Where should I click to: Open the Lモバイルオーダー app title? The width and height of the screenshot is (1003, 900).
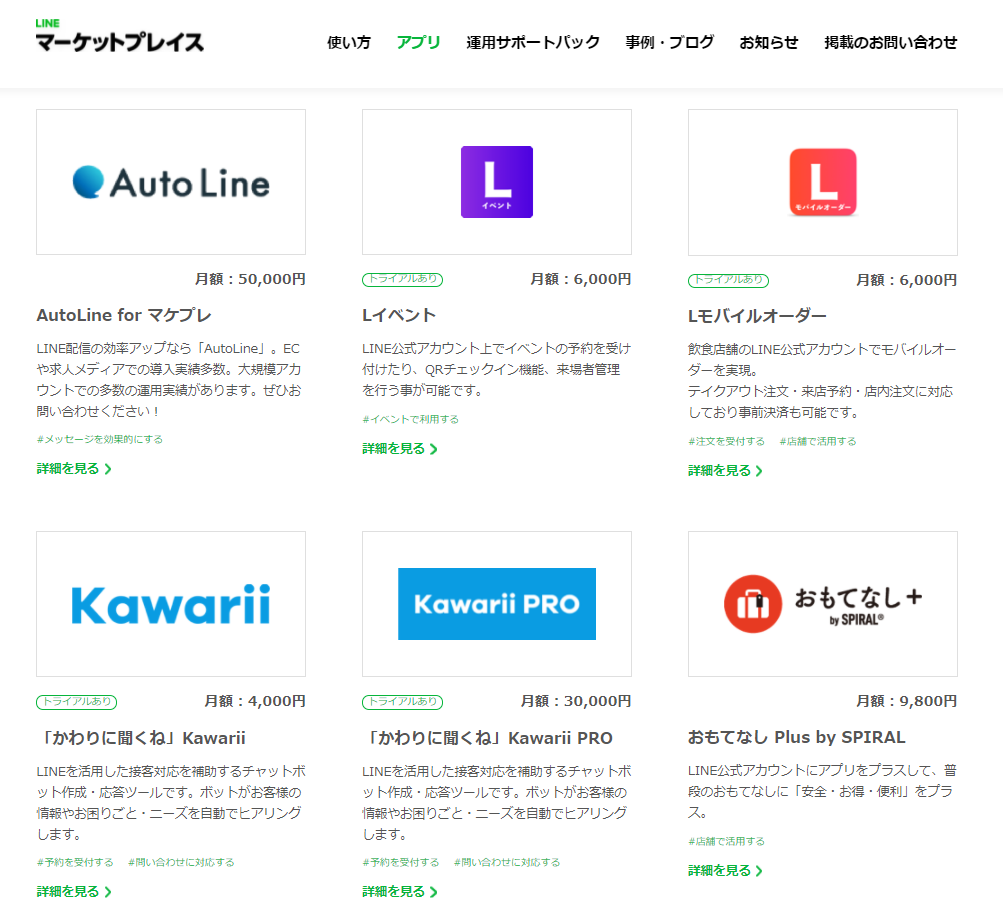757,316
